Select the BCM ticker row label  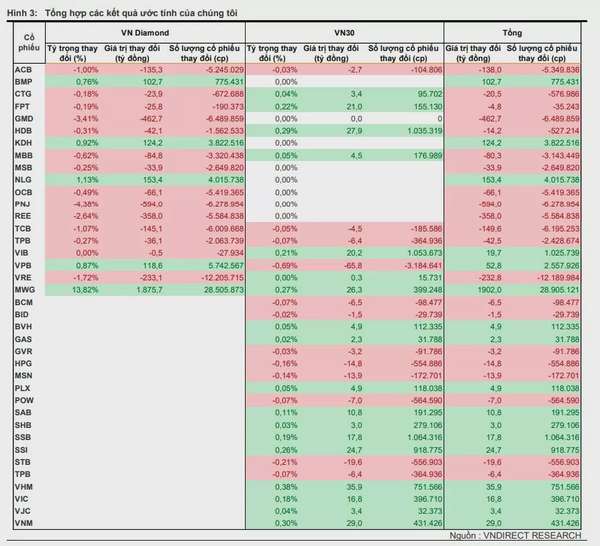coord(24,302)
